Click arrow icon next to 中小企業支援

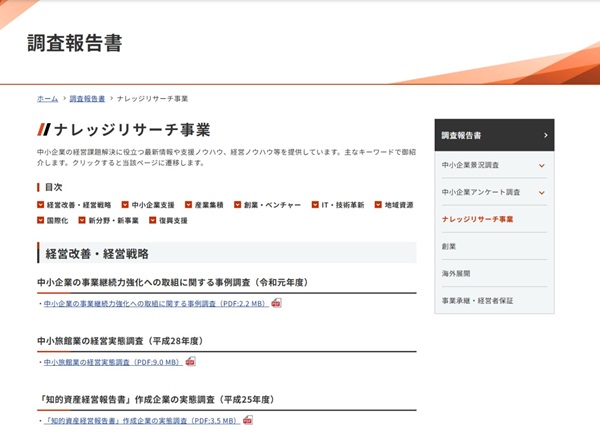coord(125,205)
